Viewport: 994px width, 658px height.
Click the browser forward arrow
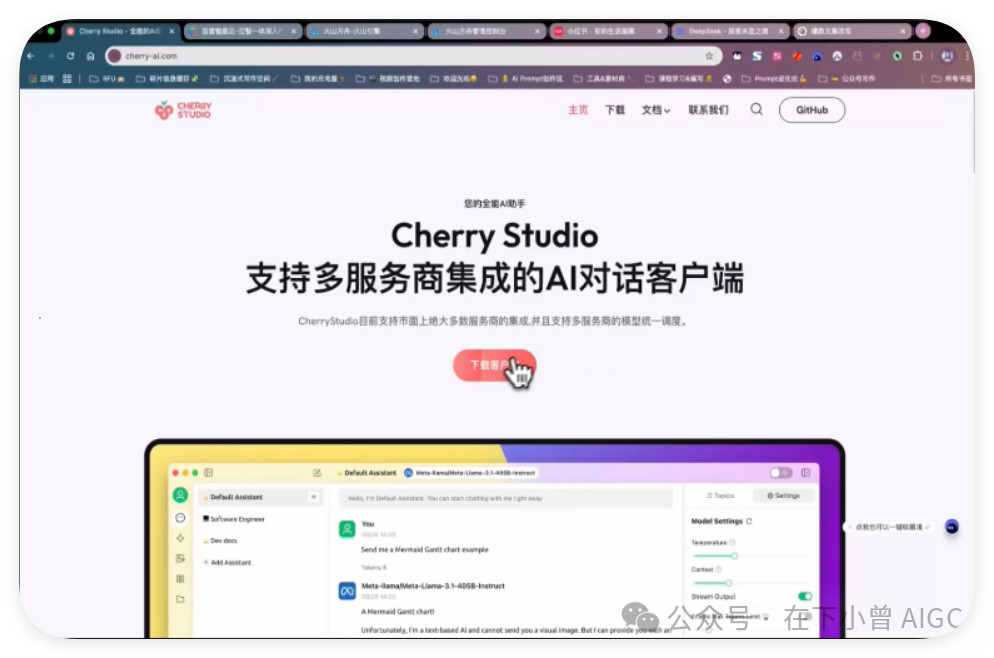[51, 56]
